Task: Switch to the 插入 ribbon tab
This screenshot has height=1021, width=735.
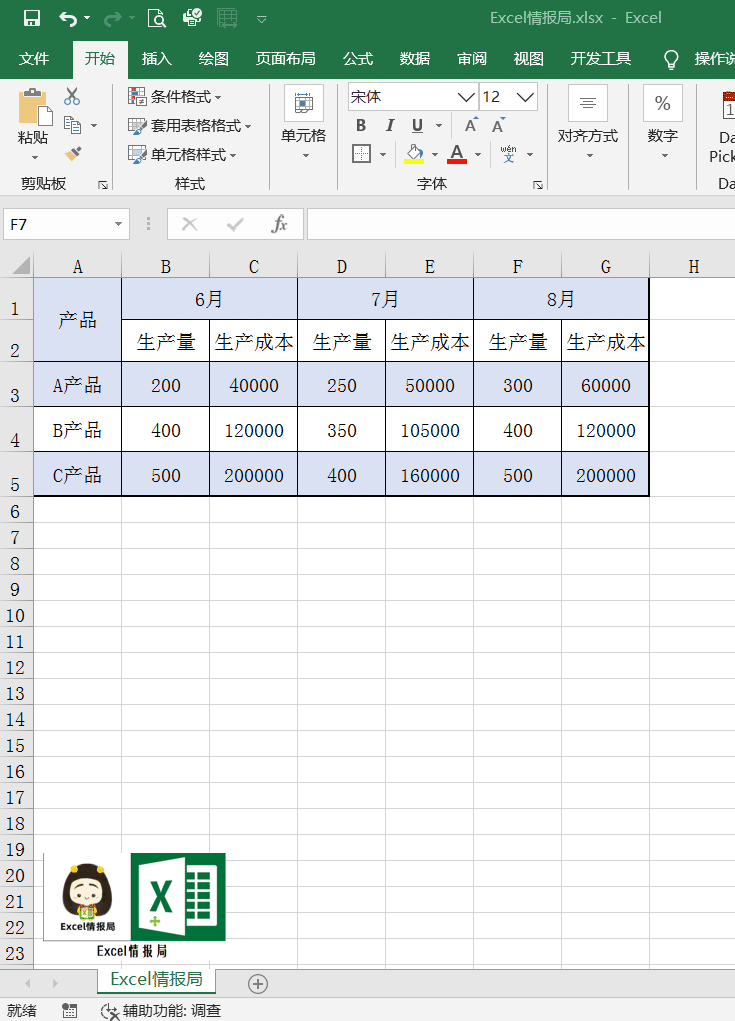Action: (x=157, y=59)
